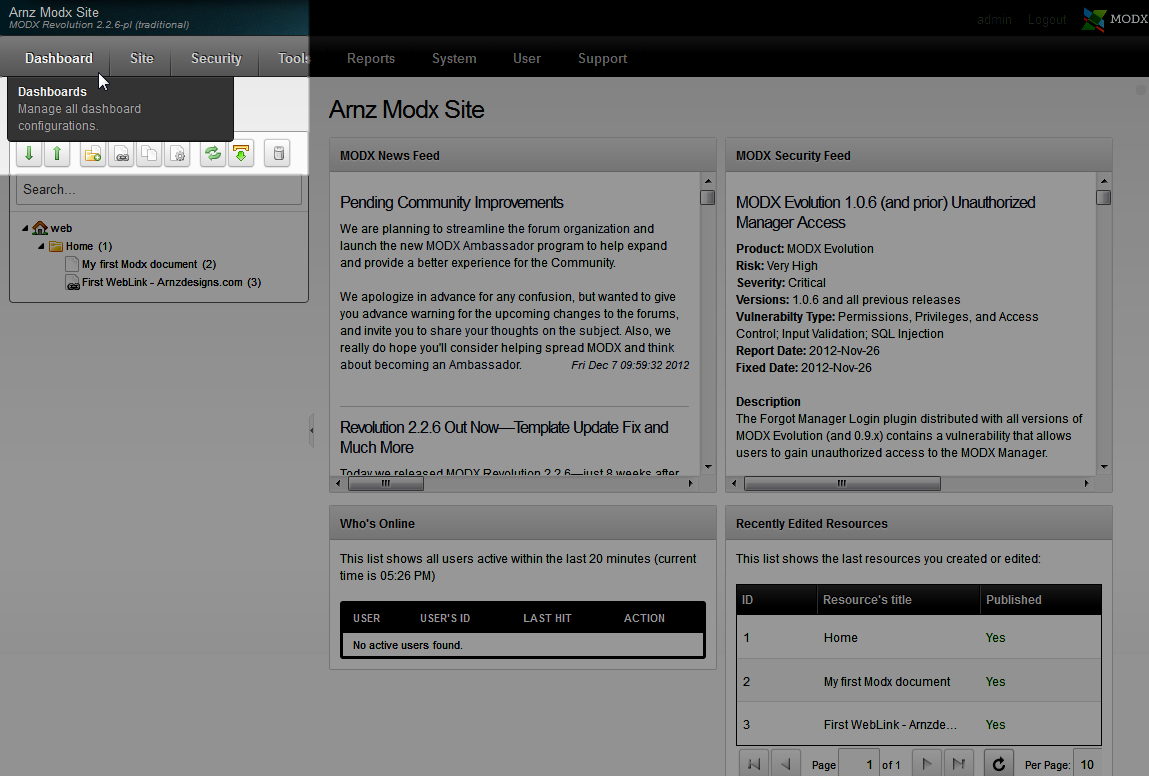Open the Site menu
The width and height of the screenshot is (1149, 776).
pyautogui.click(x=142, y=59)
